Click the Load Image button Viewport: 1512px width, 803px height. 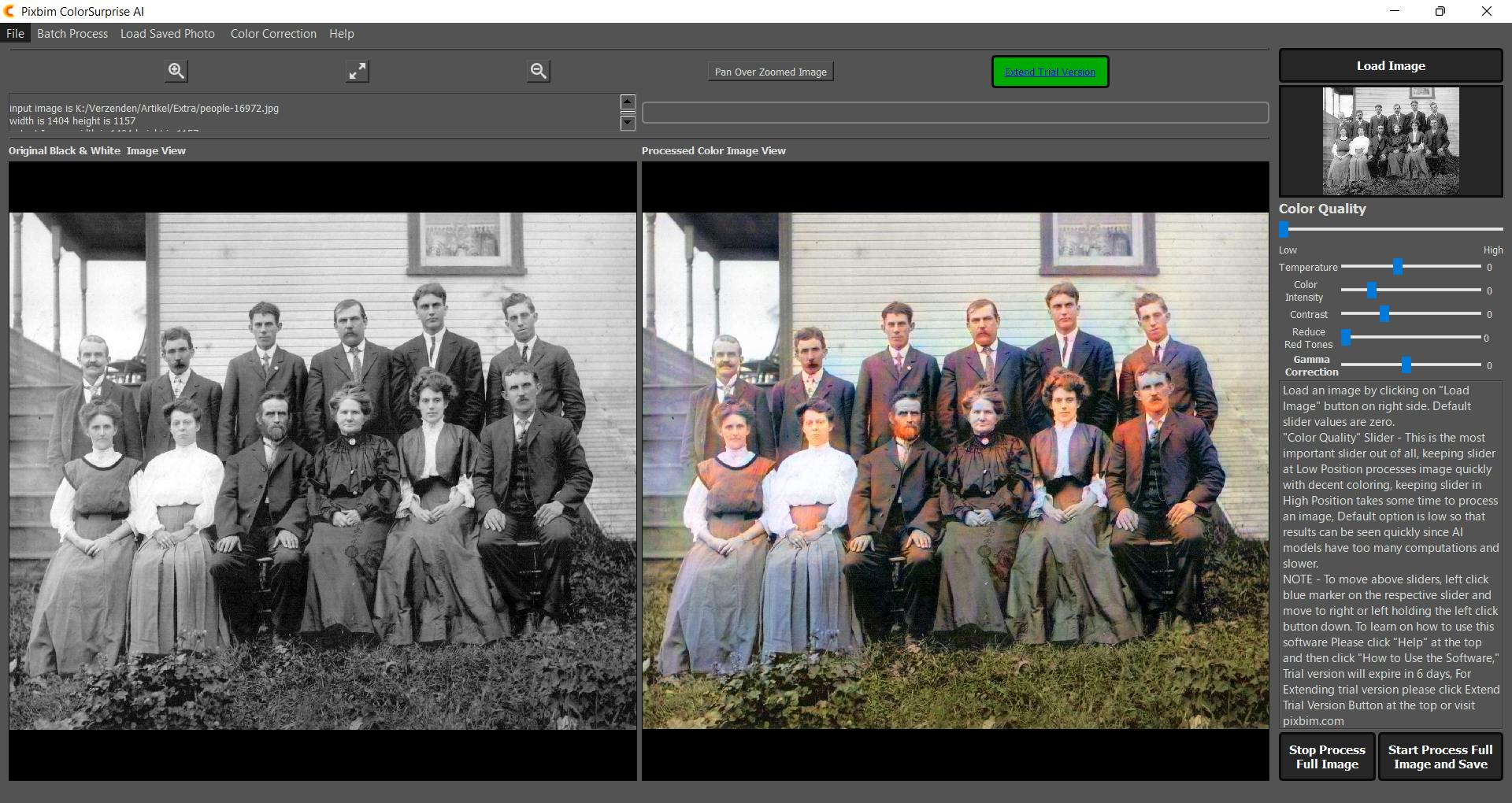coord(1391,66)
